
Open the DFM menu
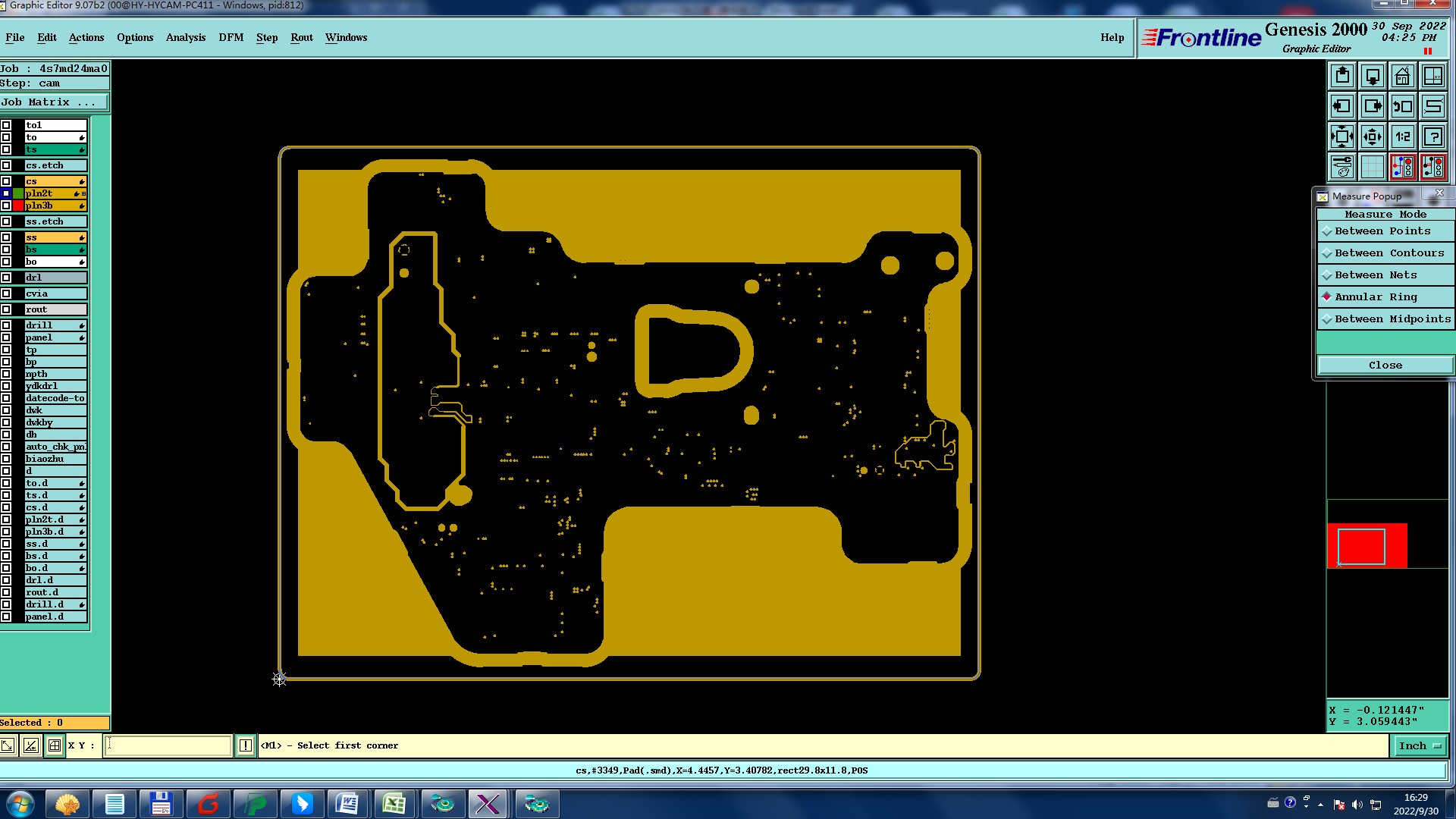pyautogui.click(x=231, y=37)
